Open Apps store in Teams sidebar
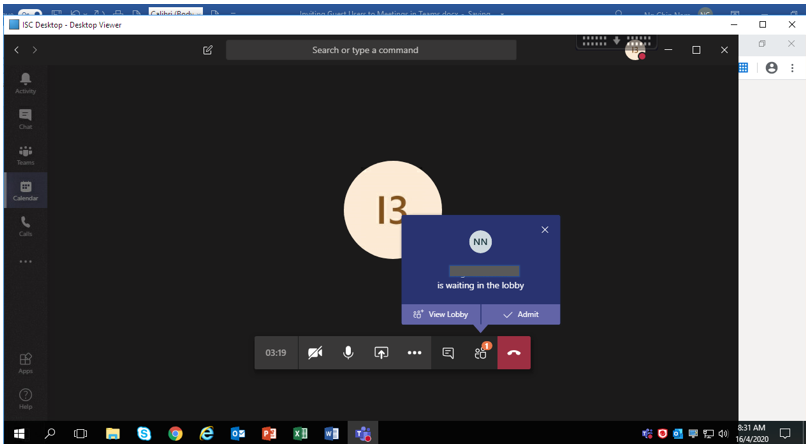This screenshot has height=447, width=810. coord(25,363)
